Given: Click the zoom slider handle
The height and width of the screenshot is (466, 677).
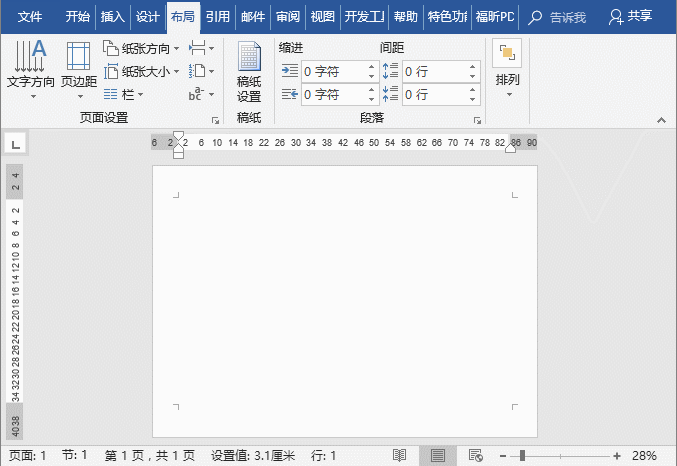Looking at the screenshot, I should (x=522, y=456).
